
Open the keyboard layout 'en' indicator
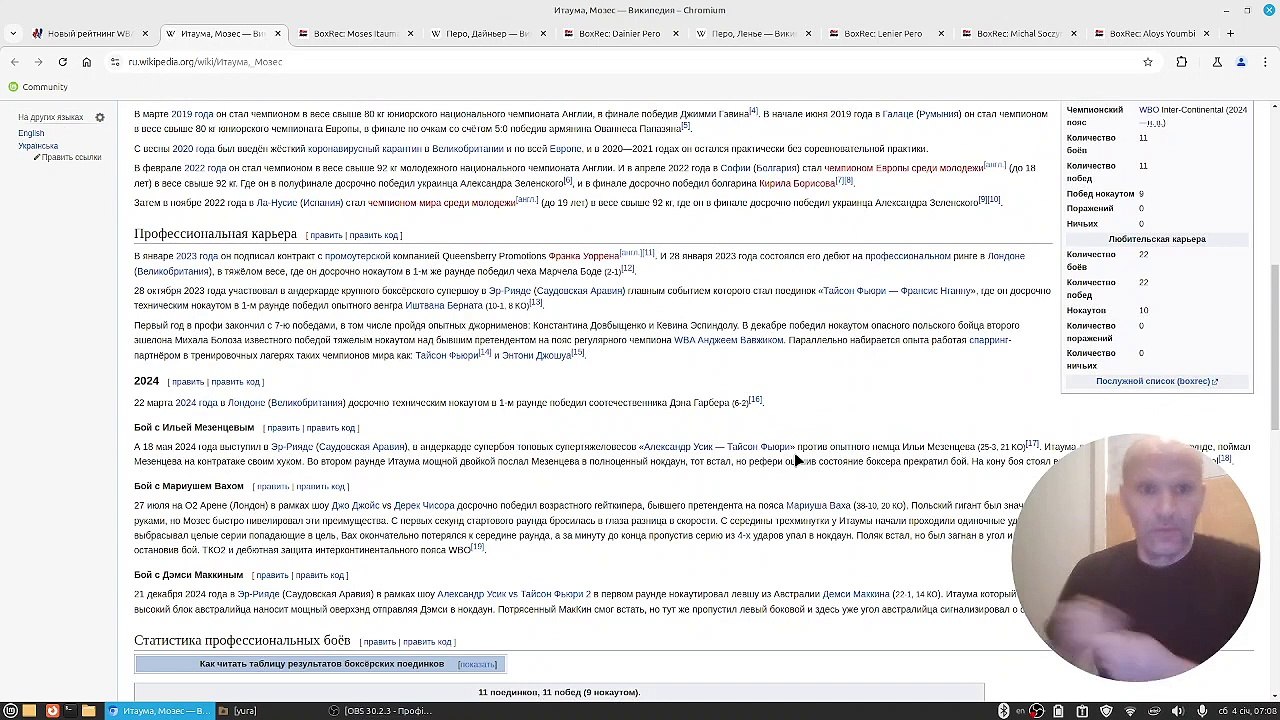click(1020, 711)
